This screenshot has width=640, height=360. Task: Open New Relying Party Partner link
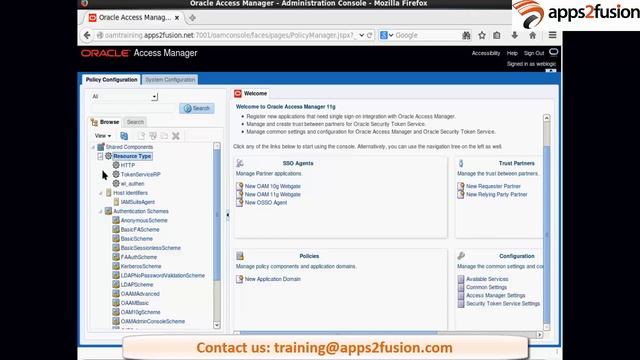coord(497,194)
